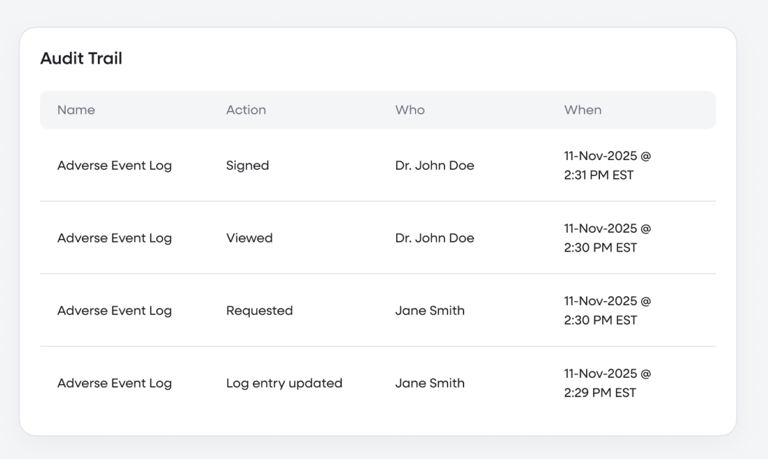Screen dimensions: 768x459
Task: Select the Signed action entry
Action: click(247, 166)
